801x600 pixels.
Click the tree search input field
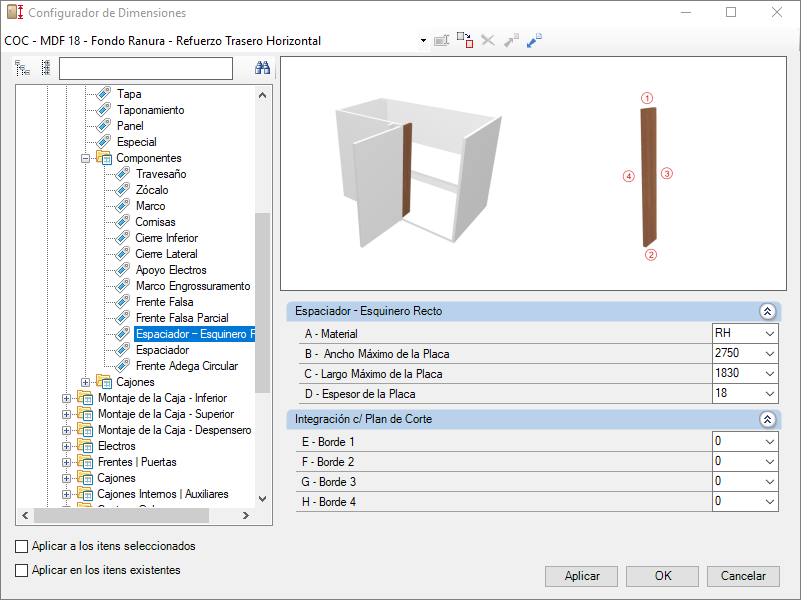click(146, 68)
